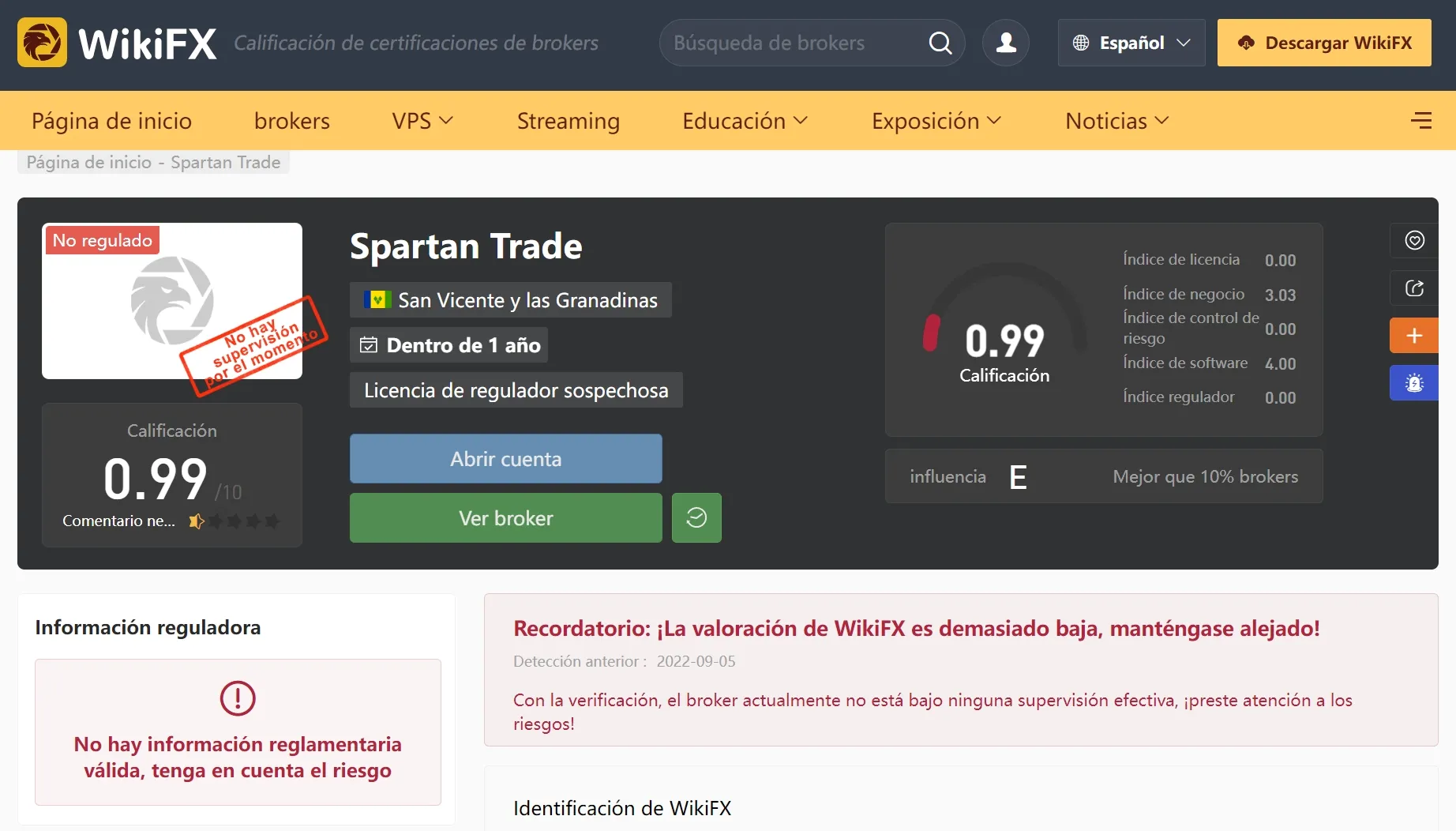Open the user account icon

click(1006, 43)
